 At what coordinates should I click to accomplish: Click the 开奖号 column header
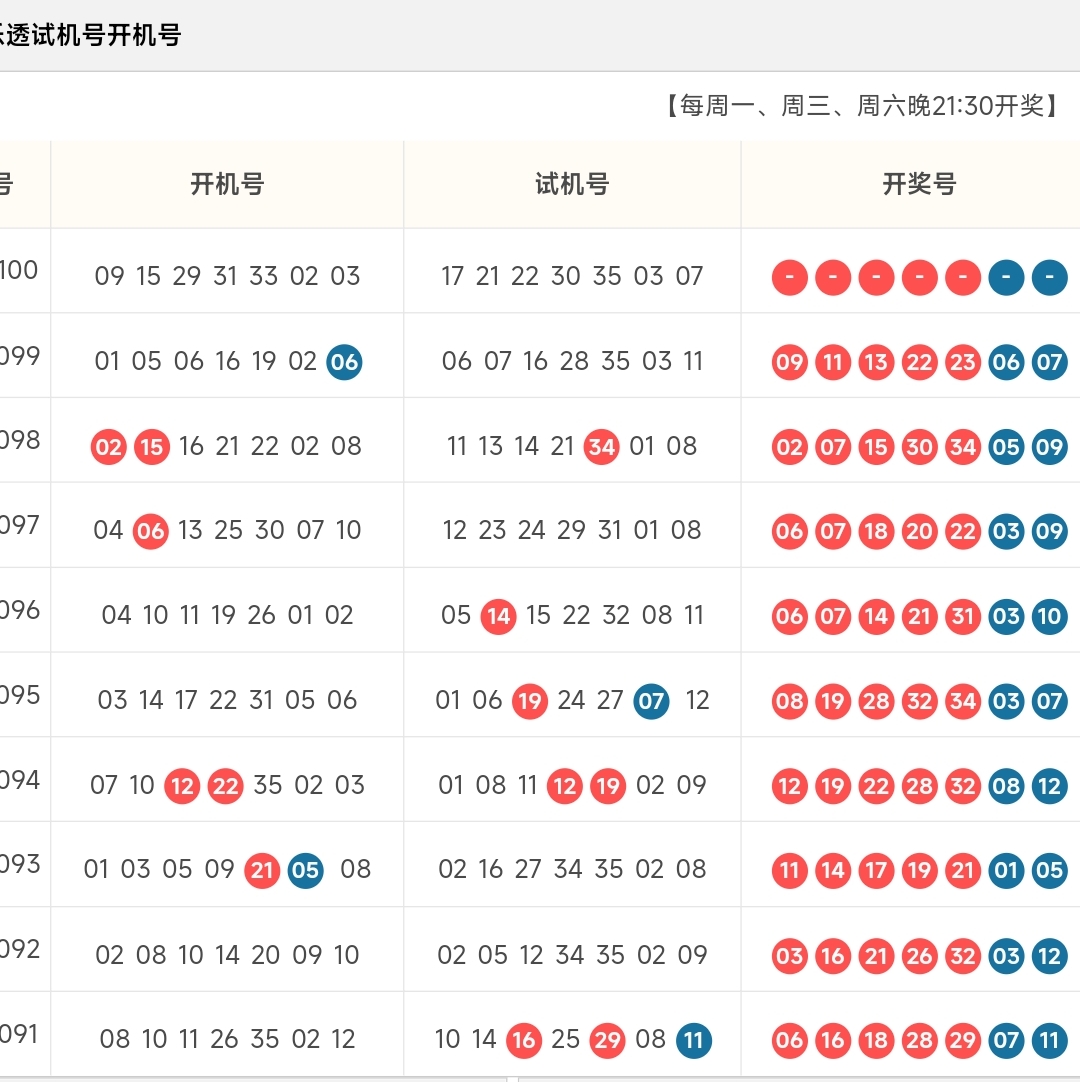click(x=919, y=184)
